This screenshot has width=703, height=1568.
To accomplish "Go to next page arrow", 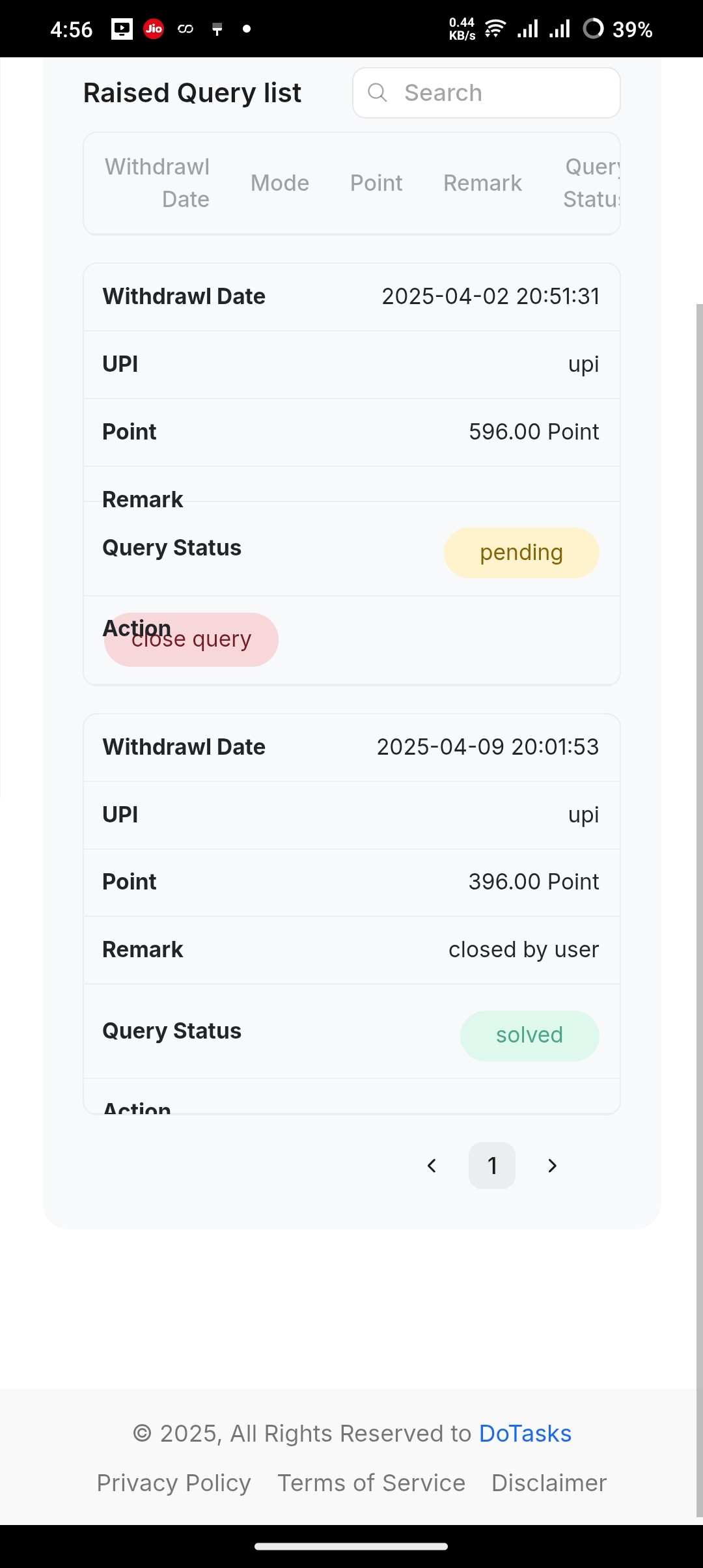I will tap(552, 1166).
